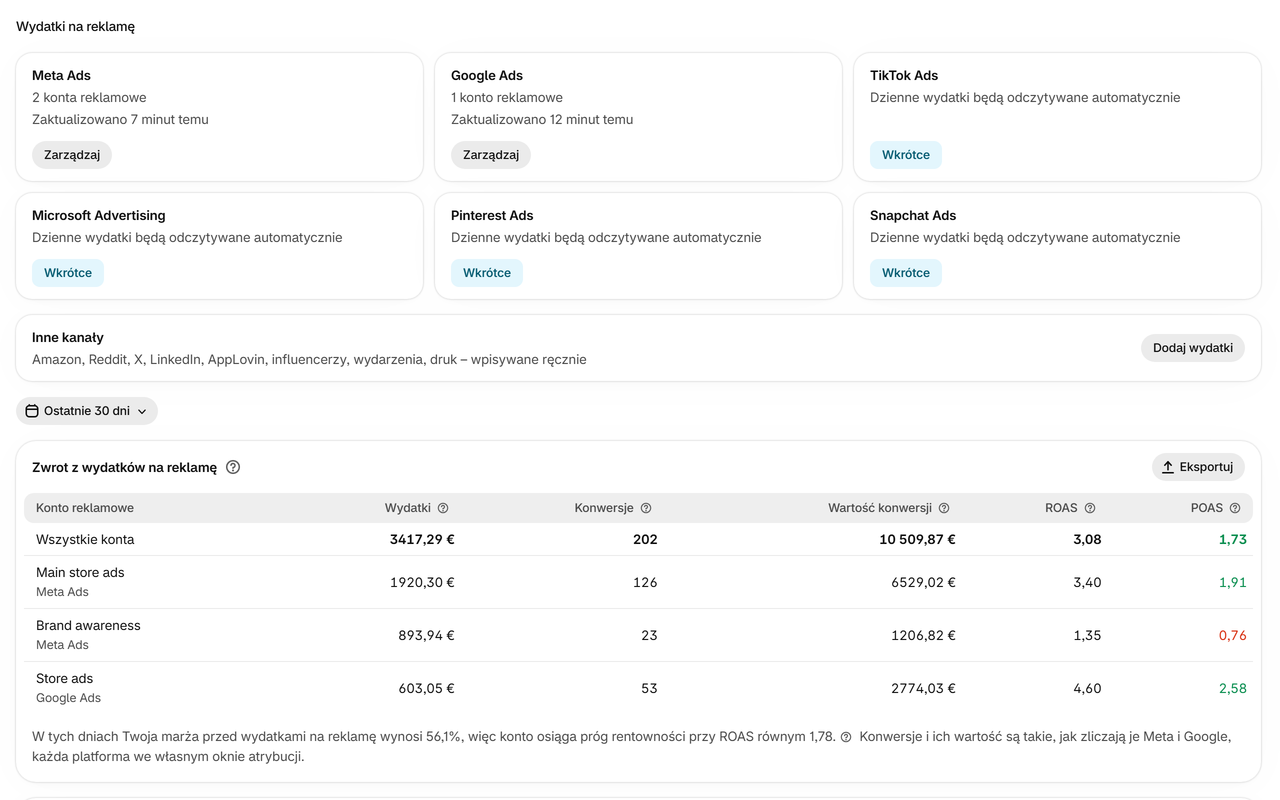Screen dimensions: 1280x800
Task: Click the 'Main store ads' account name
Action: (80, 572)
